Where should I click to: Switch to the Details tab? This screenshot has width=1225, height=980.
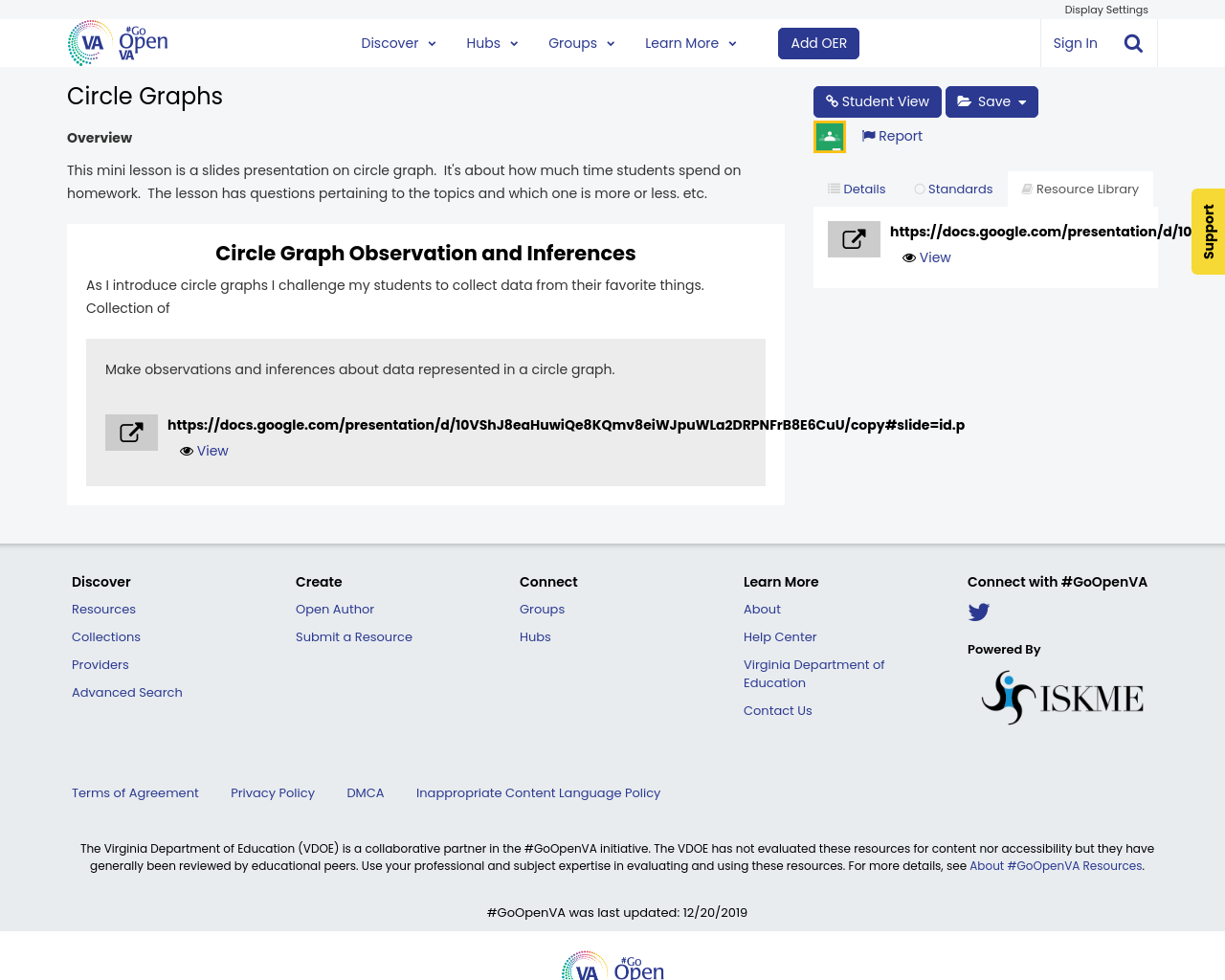point(857,189)
